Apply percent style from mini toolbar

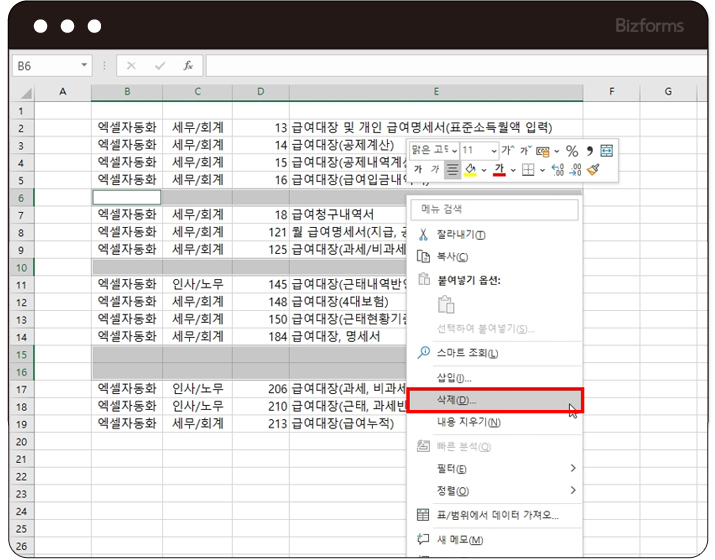click(572, 151)
